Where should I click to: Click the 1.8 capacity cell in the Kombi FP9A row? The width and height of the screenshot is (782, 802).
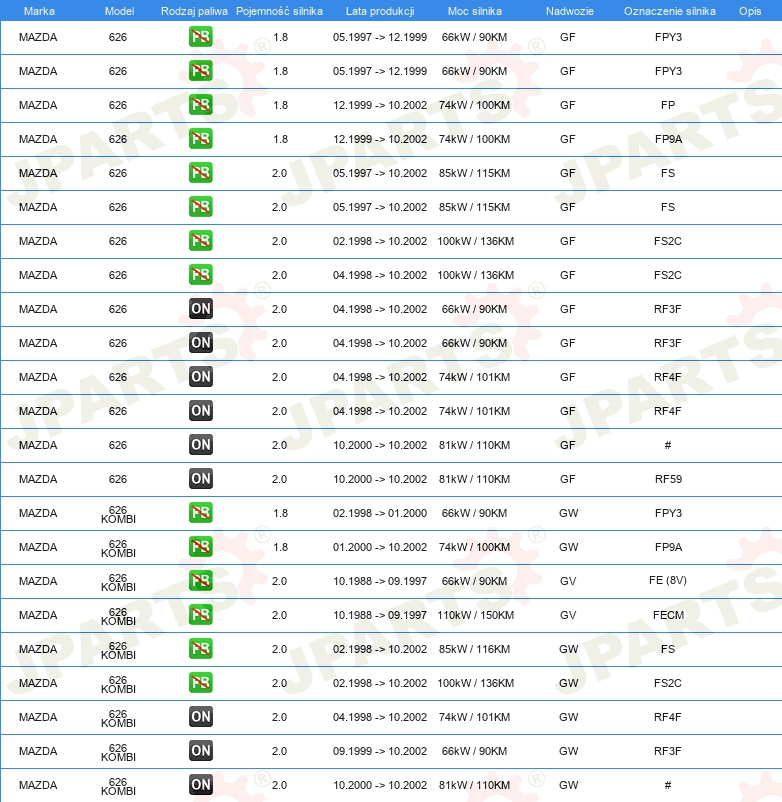tap(280, 547)
